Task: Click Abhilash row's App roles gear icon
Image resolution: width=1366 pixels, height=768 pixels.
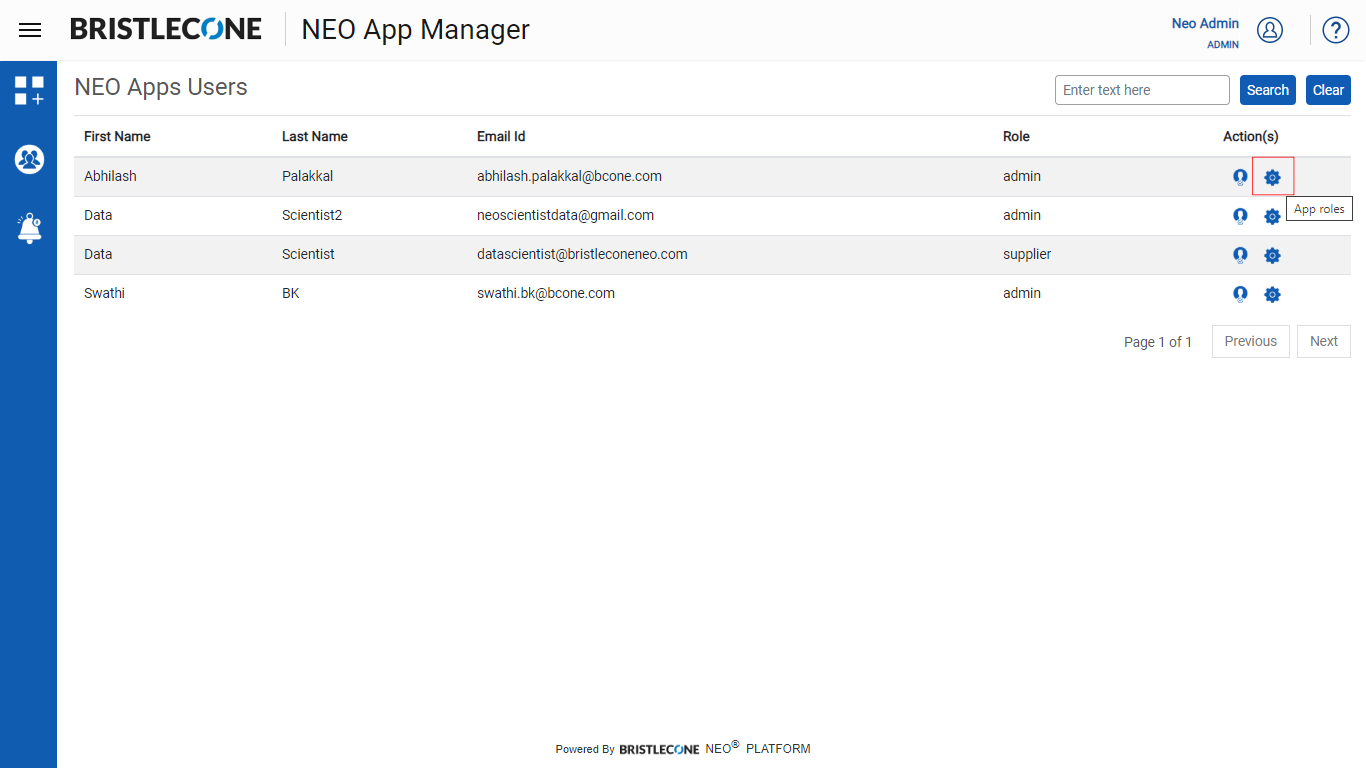Action: point(1272,177)
